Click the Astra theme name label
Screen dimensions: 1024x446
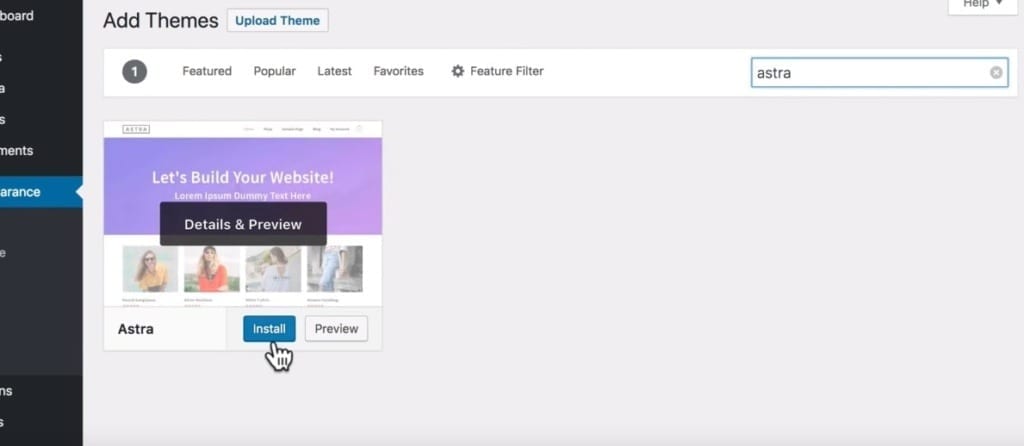point(136,328)
